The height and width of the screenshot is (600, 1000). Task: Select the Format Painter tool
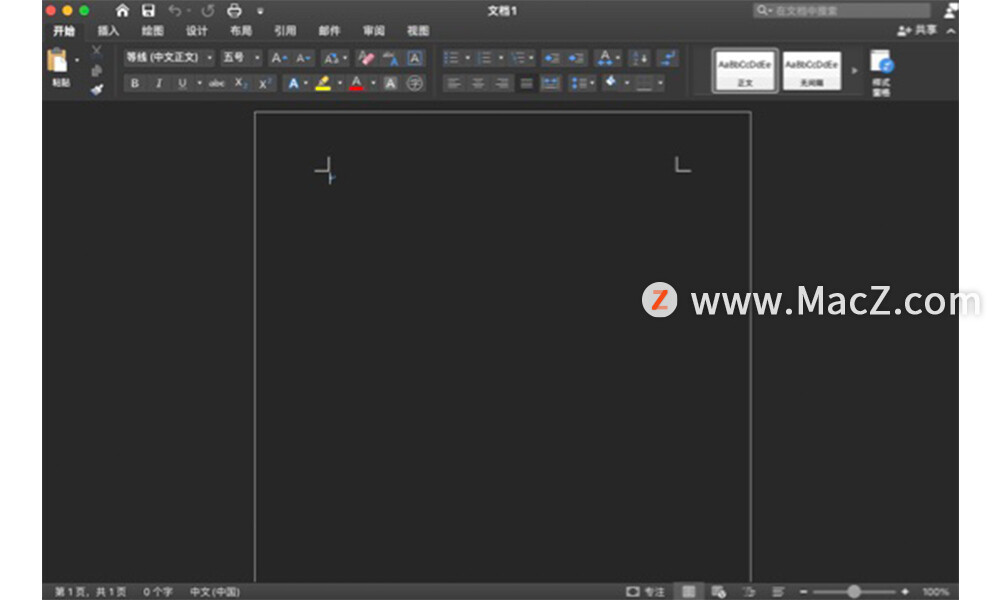tap(95, 89)
